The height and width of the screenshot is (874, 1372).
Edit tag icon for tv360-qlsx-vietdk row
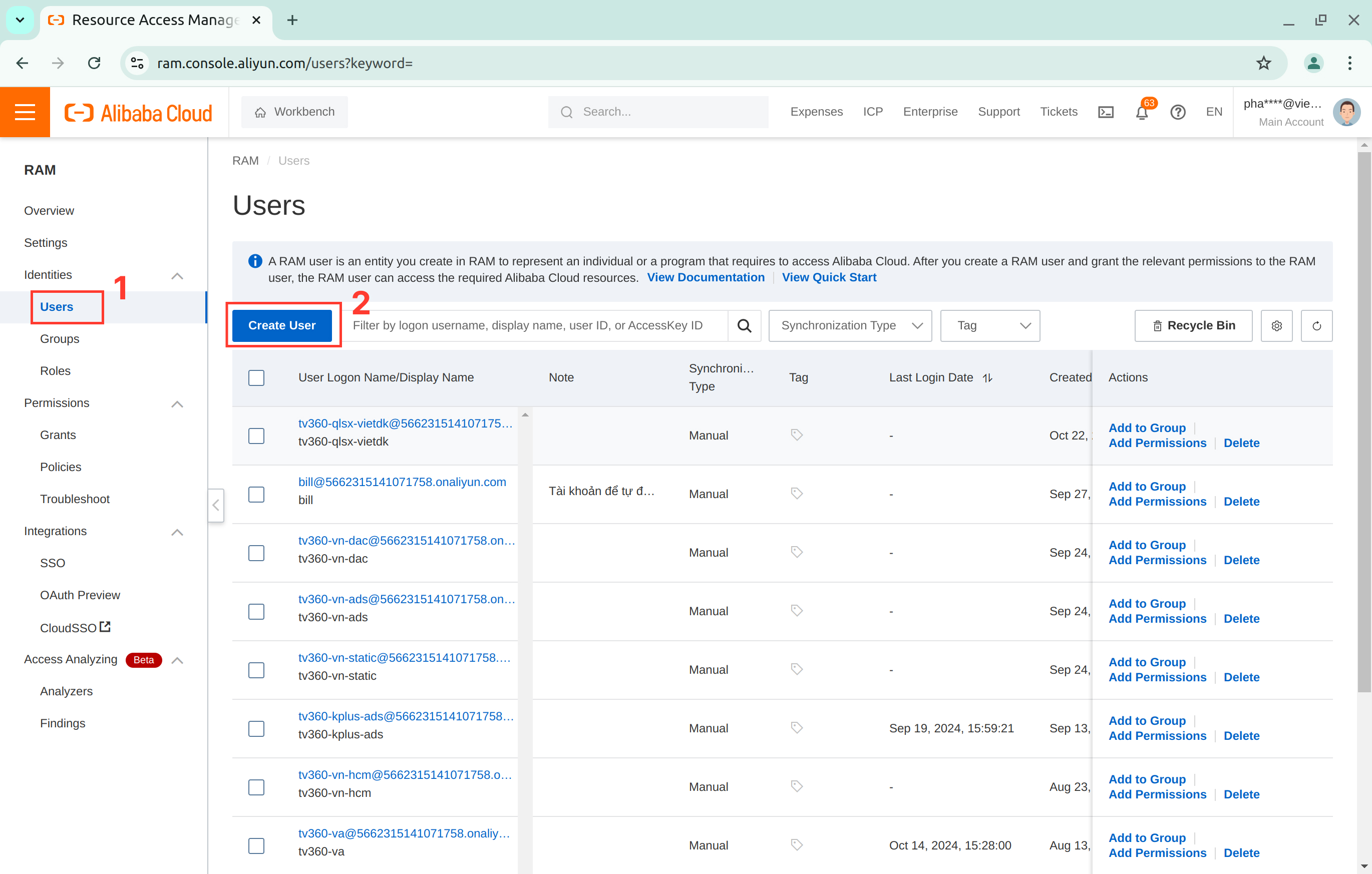(797, 434)
